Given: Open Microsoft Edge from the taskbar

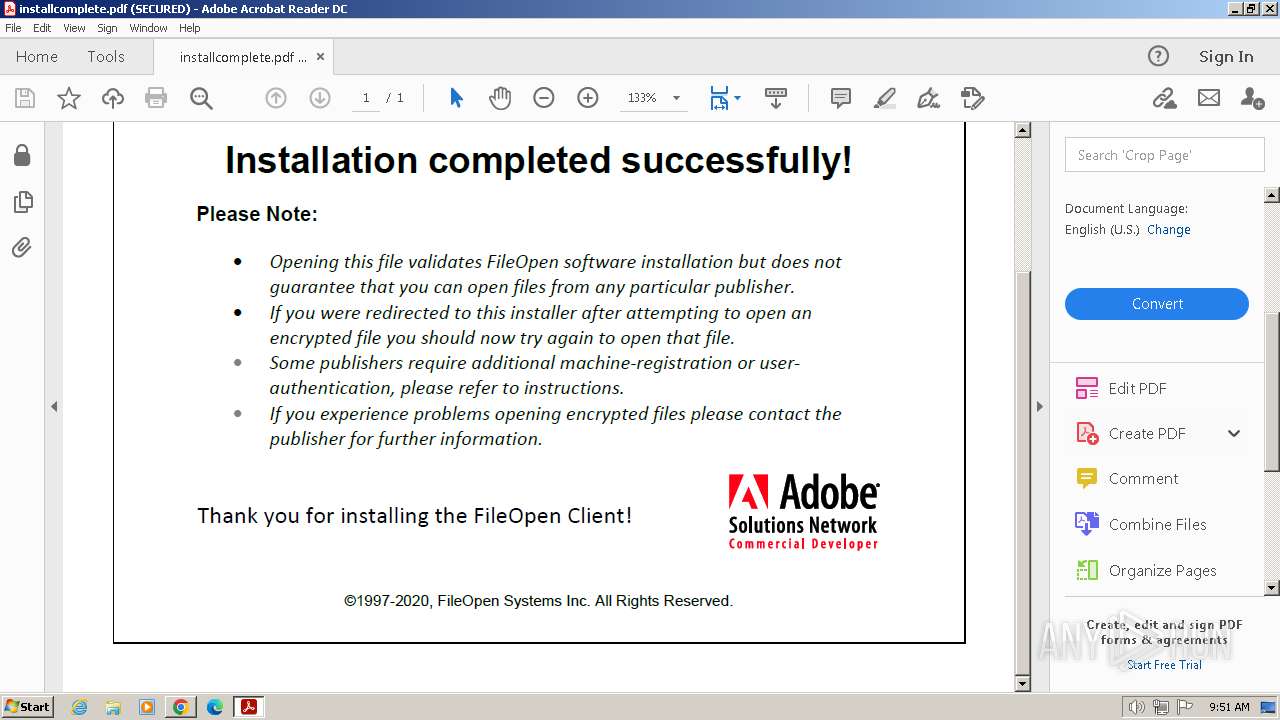Looking at the screenshot, I should 214,707.
